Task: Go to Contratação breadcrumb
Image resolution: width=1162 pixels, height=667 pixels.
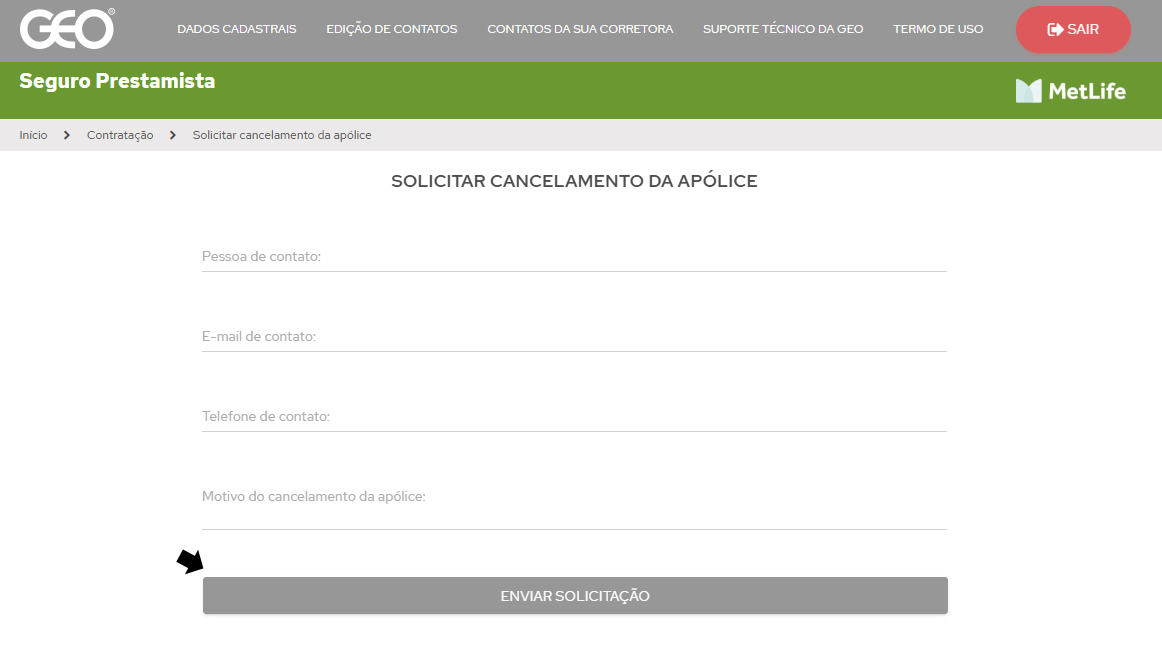Action: coord(120,135)
